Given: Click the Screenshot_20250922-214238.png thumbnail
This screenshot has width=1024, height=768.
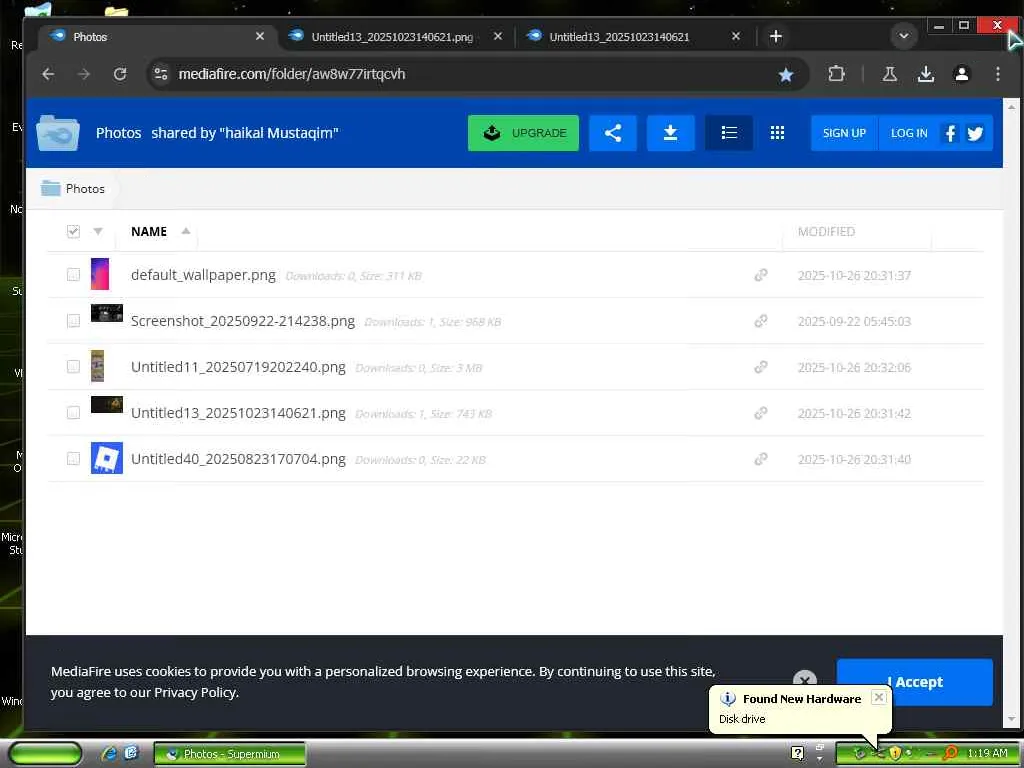Looking at the screenshot, I should point(106,313).
